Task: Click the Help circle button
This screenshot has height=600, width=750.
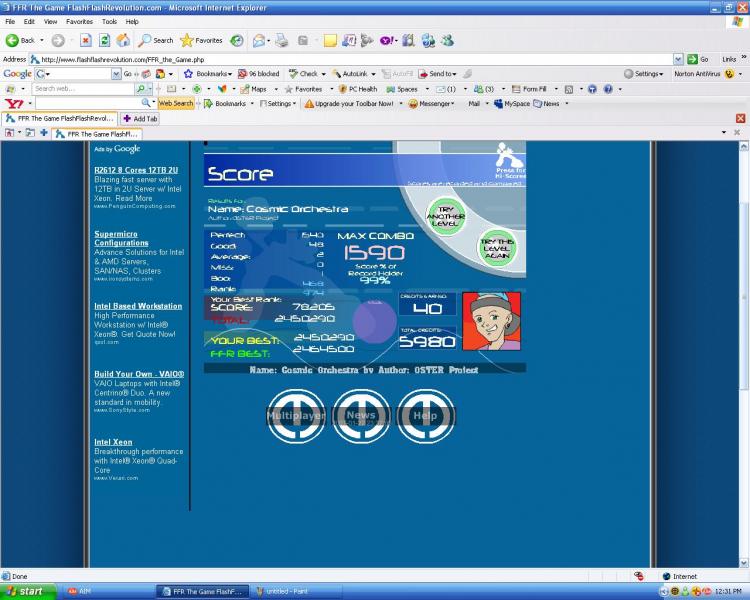Action: pos(425,415)
